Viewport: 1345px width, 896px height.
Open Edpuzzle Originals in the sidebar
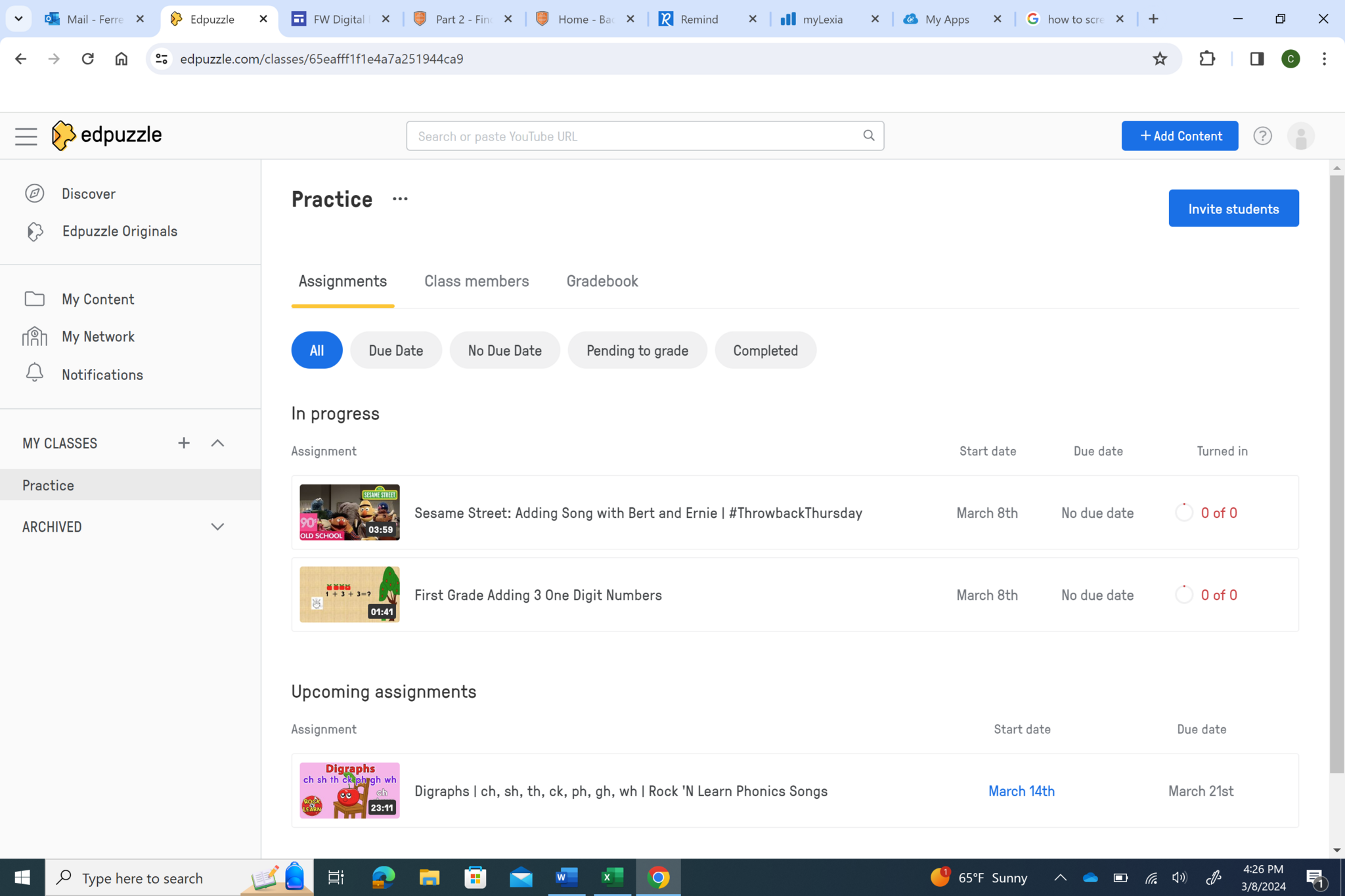[119, 231]
